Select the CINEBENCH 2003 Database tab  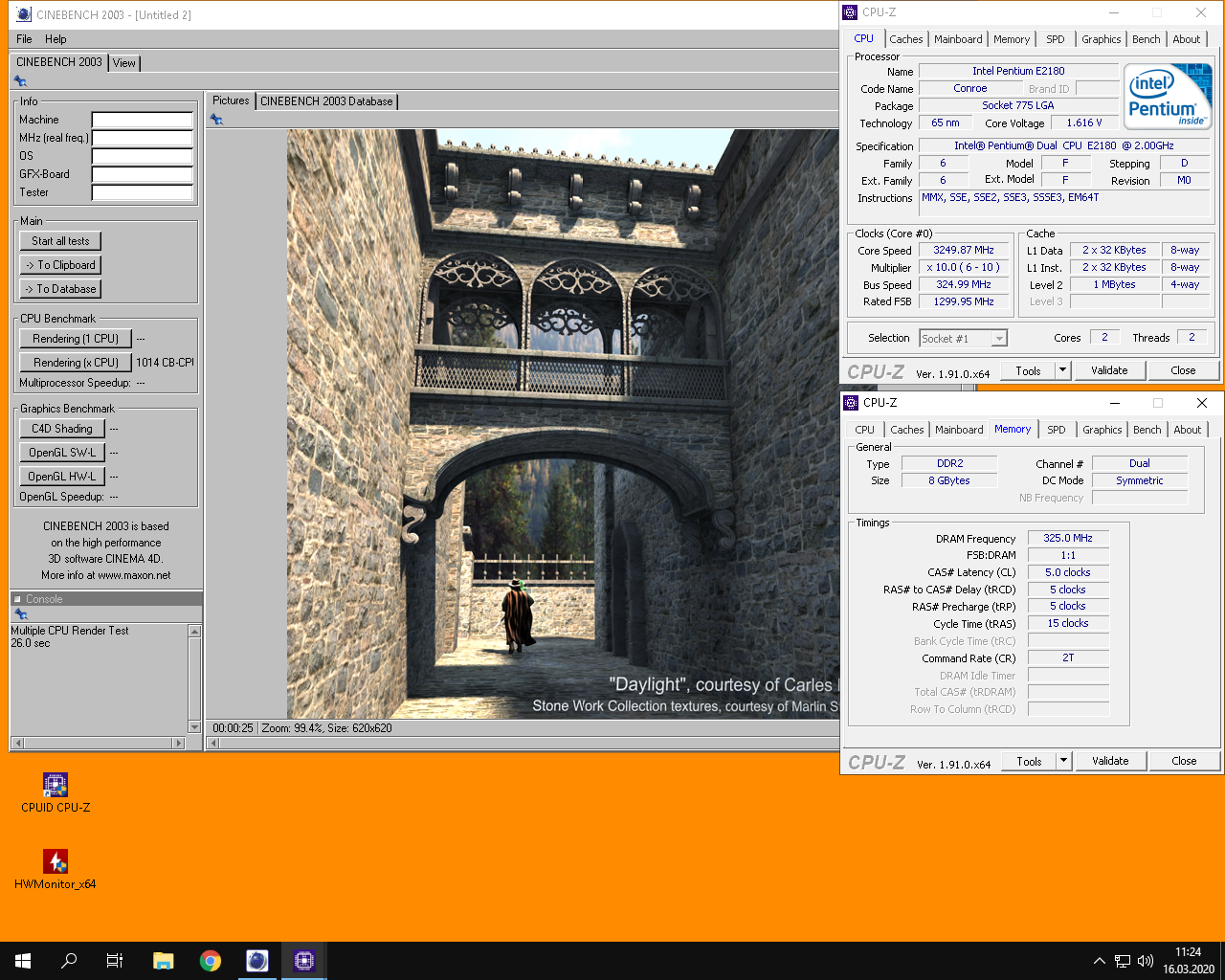pos(326,101)
